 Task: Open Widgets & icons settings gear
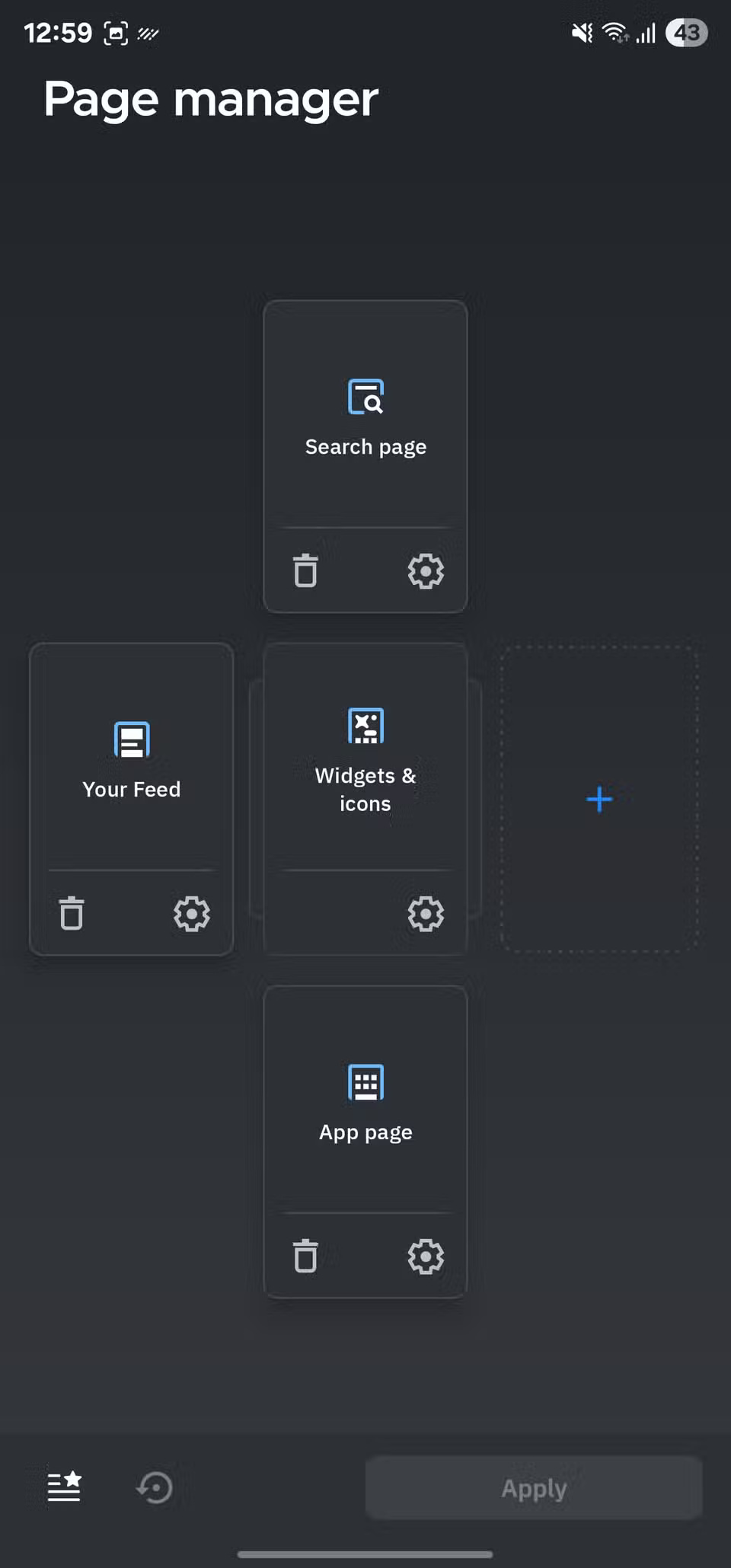coord(426,913)
